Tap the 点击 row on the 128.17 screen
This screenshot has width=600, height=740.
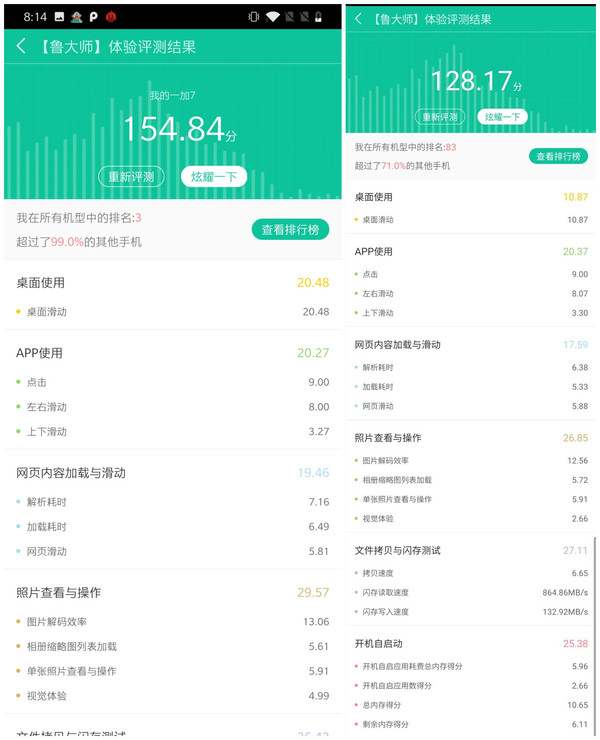471,274
